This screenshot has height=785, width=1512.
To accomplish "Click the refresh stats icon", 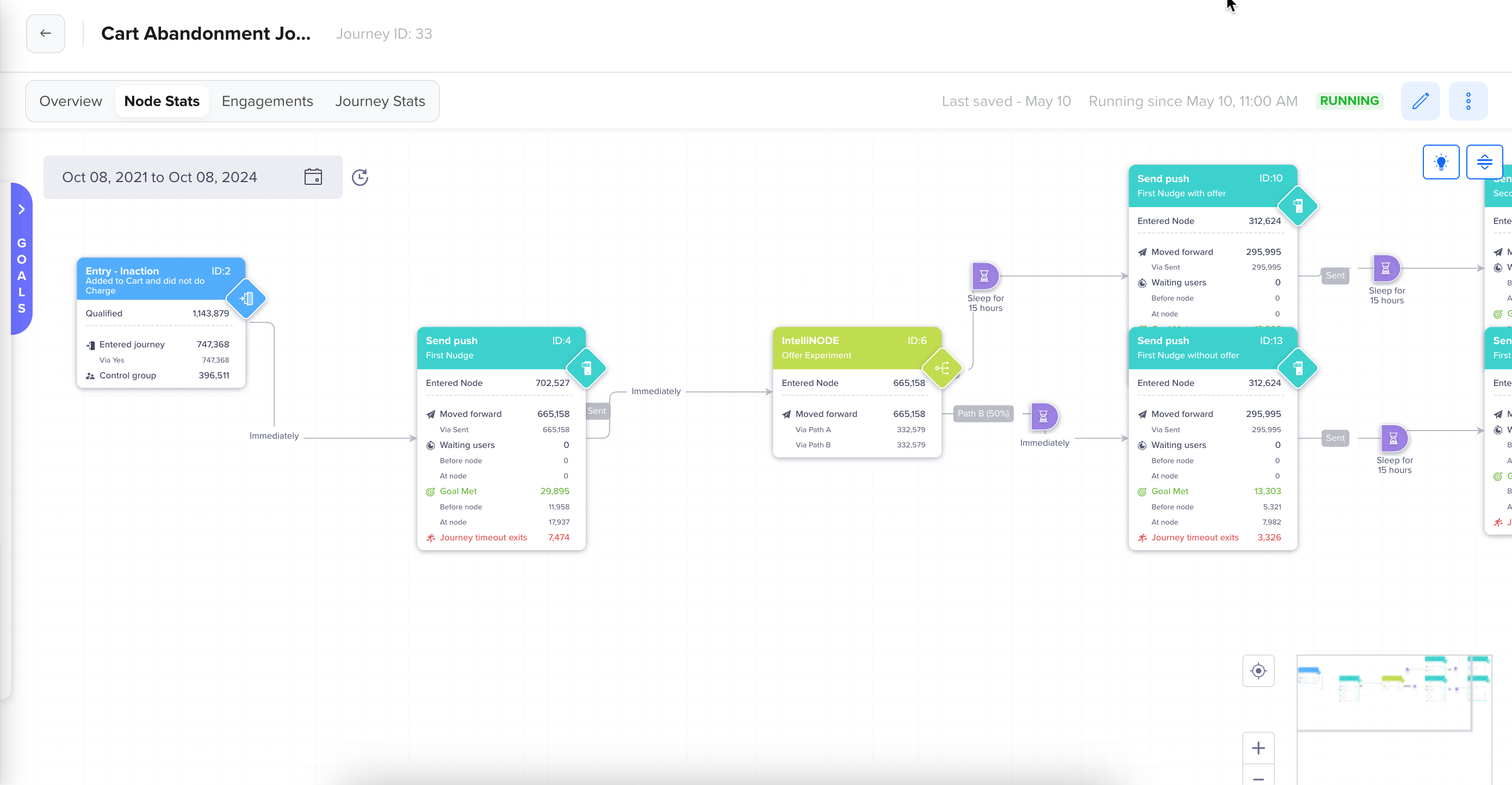I will click(360, 177).
